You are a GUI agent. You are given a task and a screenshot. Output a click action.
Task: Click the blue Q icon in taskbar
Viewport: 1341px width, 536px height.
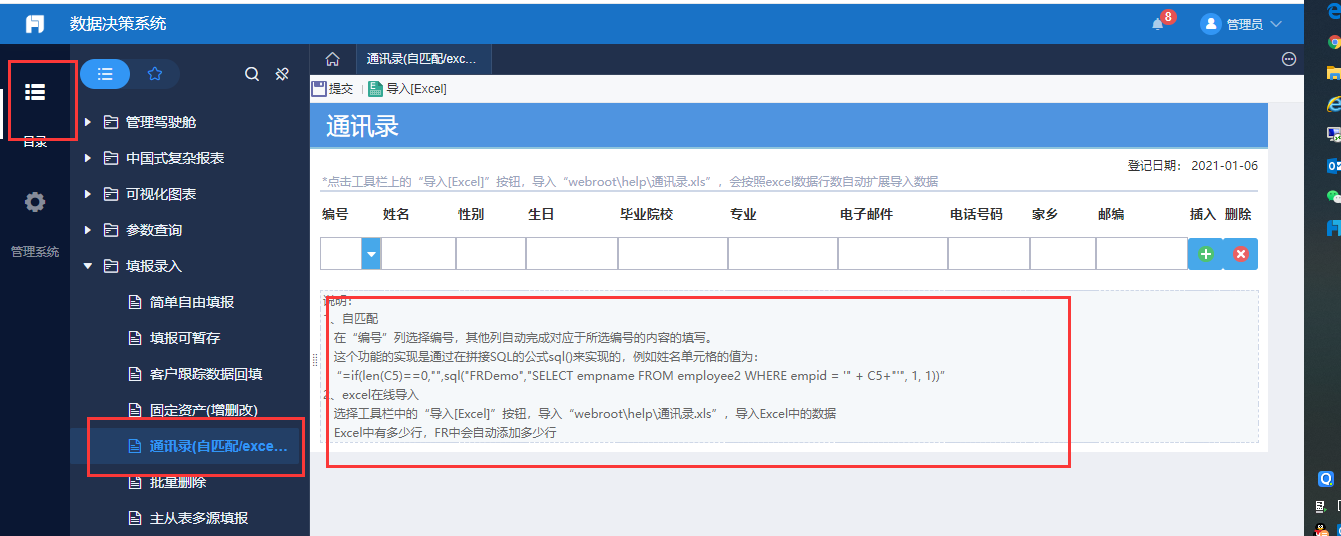[x=1327, y=479]
